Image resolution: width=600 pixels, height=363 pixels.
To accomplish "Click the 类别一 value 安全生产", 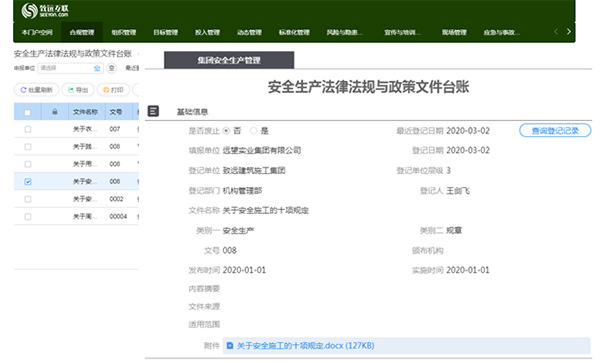I will coord(238,231).
